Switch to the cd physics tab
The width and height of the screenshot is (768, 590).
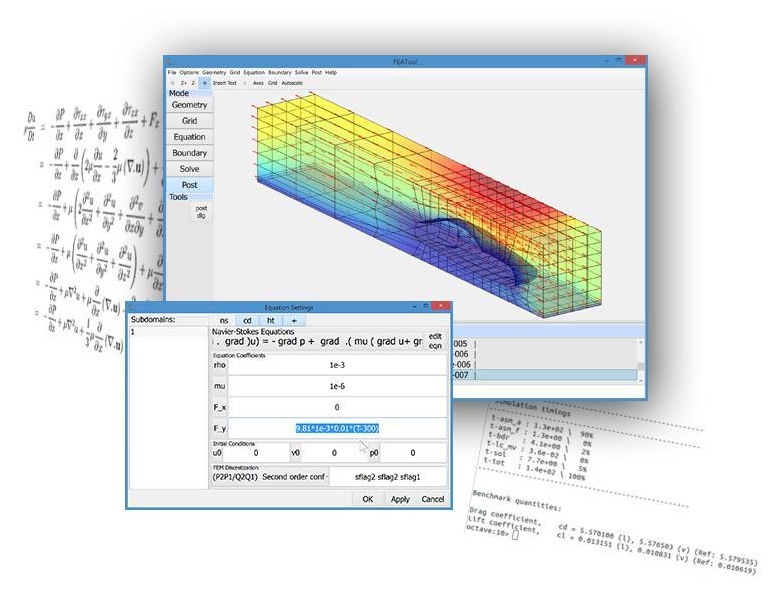coord(247,320)
